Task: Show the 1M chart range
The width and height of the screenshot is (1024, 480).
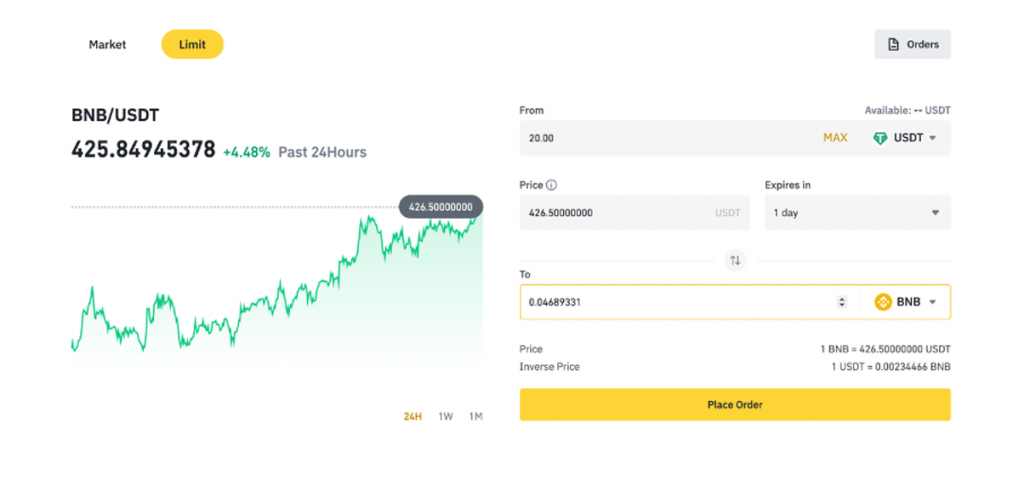Action: 476,417
